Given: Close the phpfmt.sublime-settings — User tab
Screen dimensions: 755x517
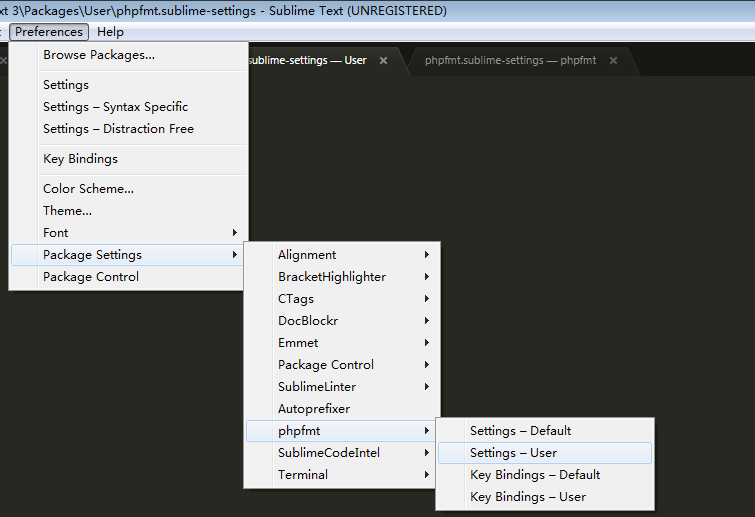Looking at the screenshot, I should (383, 61).
